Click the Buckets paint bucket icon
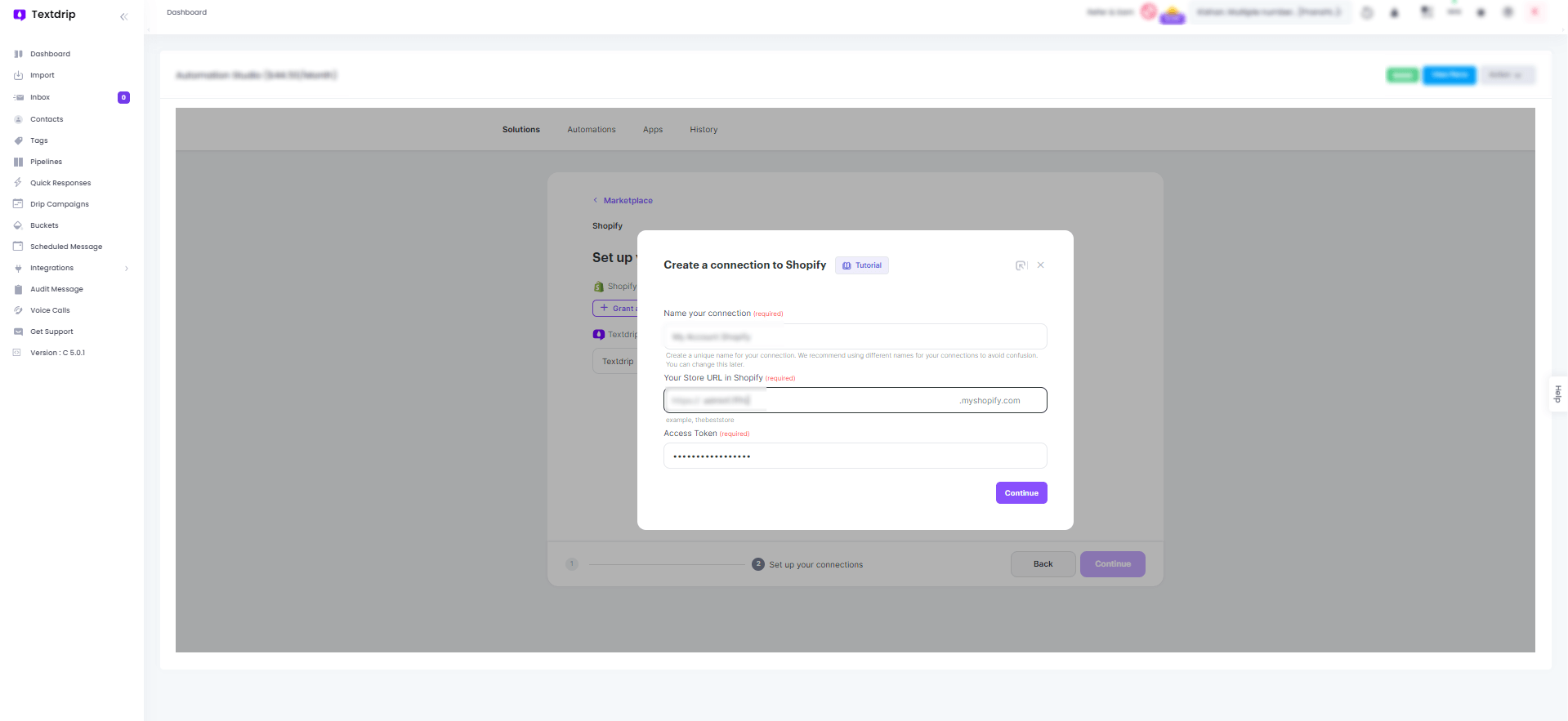 pyautogui.click(x=18, y=225)
